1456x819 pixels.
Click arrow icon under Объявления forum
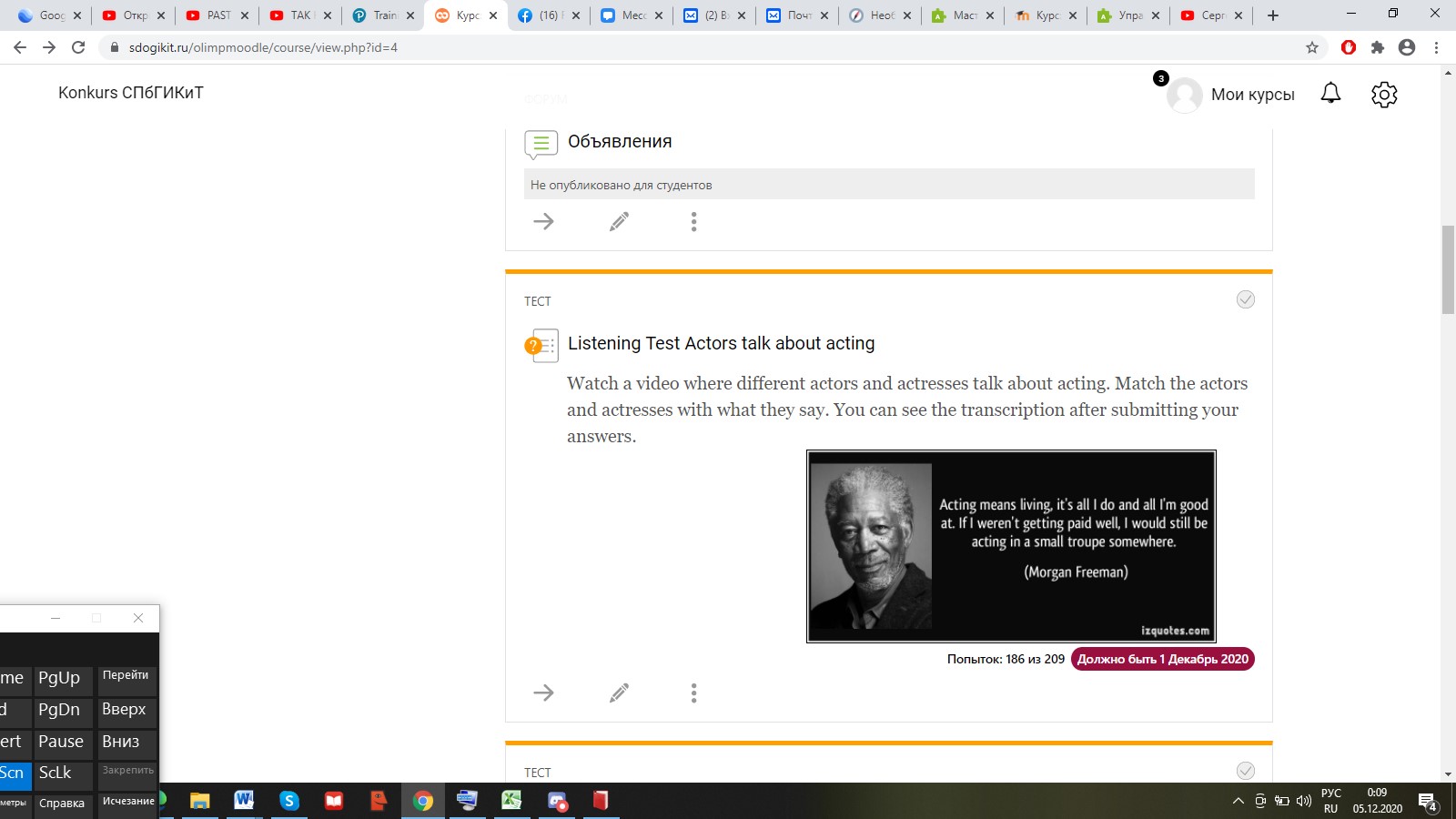[x=543, y=221]
